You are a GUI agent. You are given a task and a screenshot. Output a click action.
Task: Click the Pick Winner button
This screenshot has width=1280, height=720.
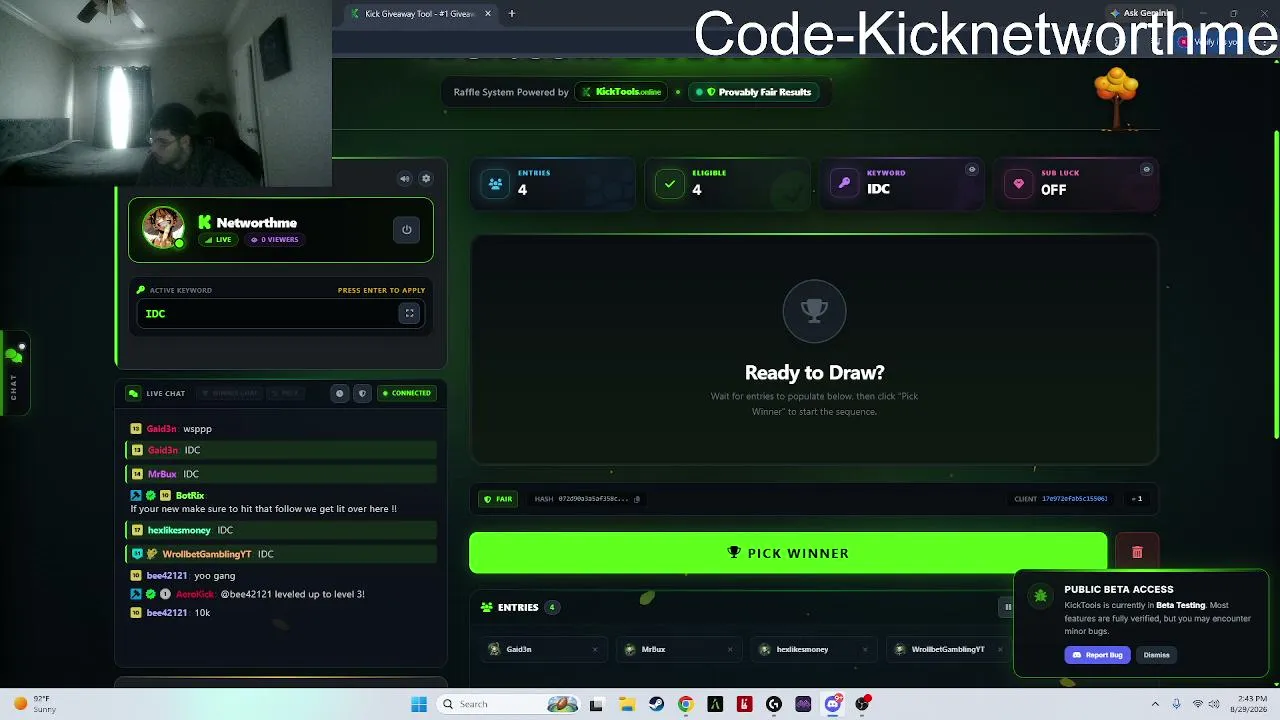[788, 553]
